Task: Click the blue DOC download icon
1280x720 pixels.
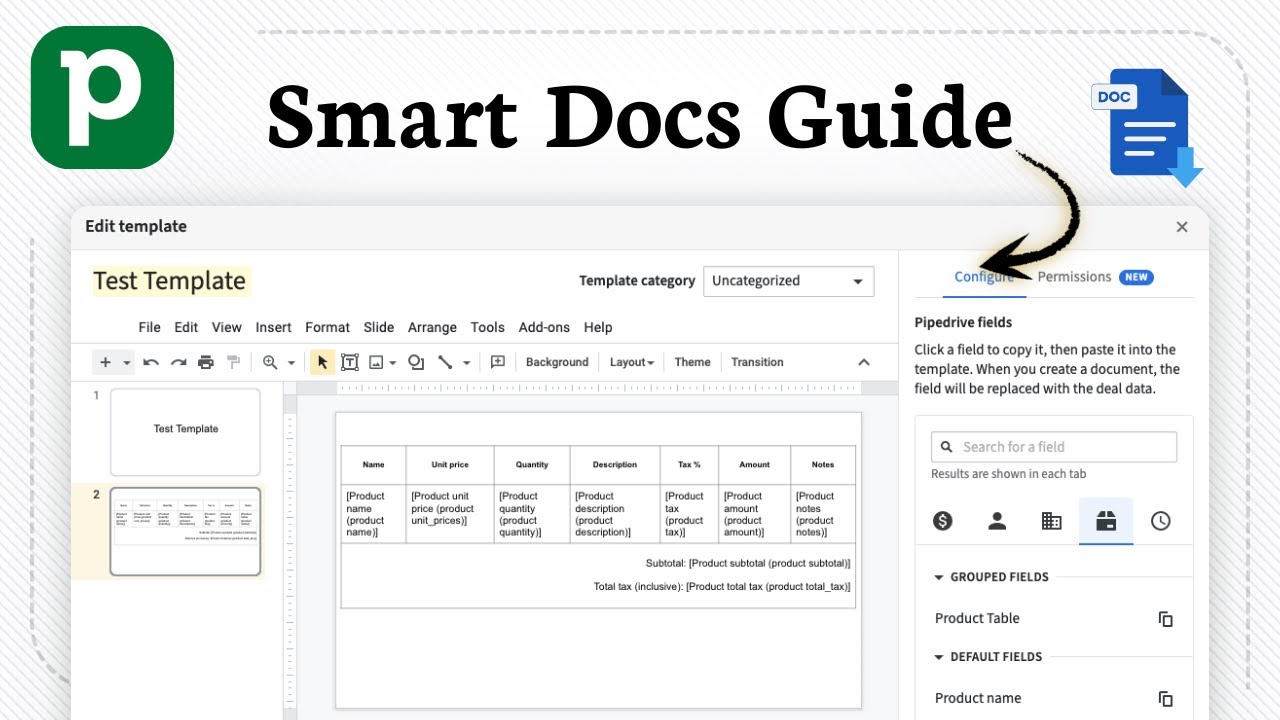Action: [x=1147, y=126]
